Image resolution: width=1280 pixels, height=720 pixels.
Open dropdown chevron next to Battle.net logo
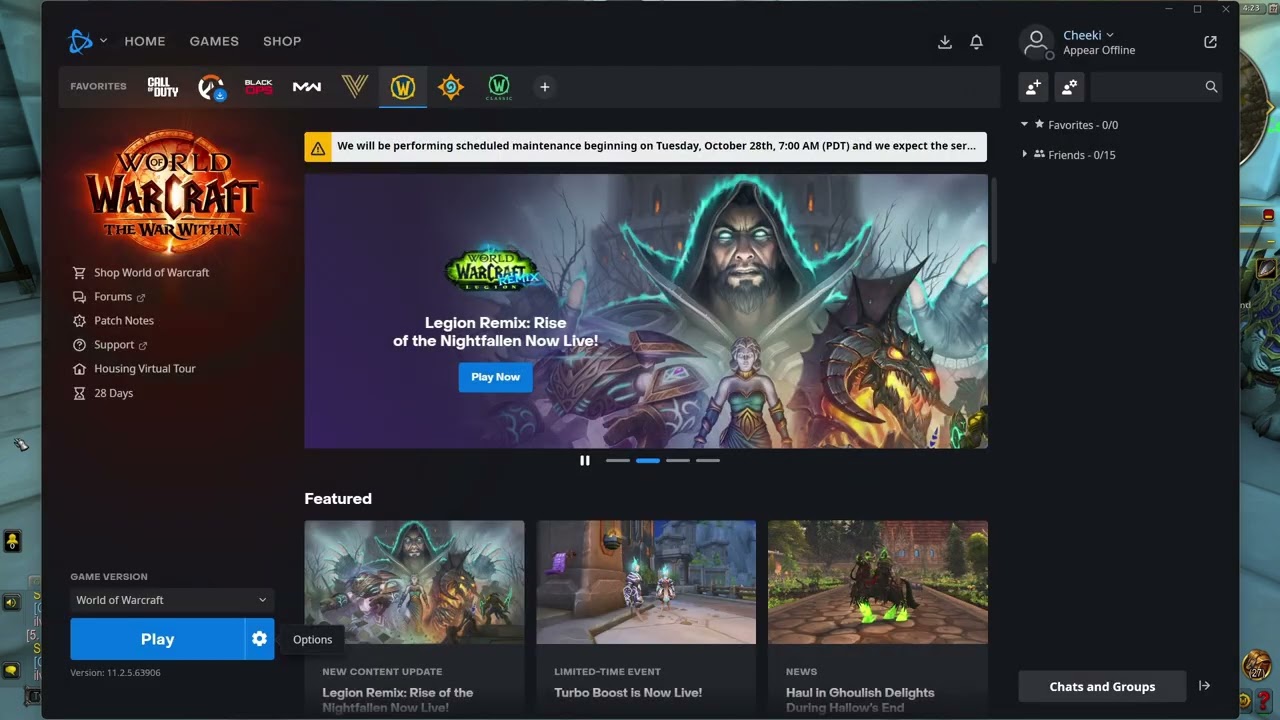(103, 41)
